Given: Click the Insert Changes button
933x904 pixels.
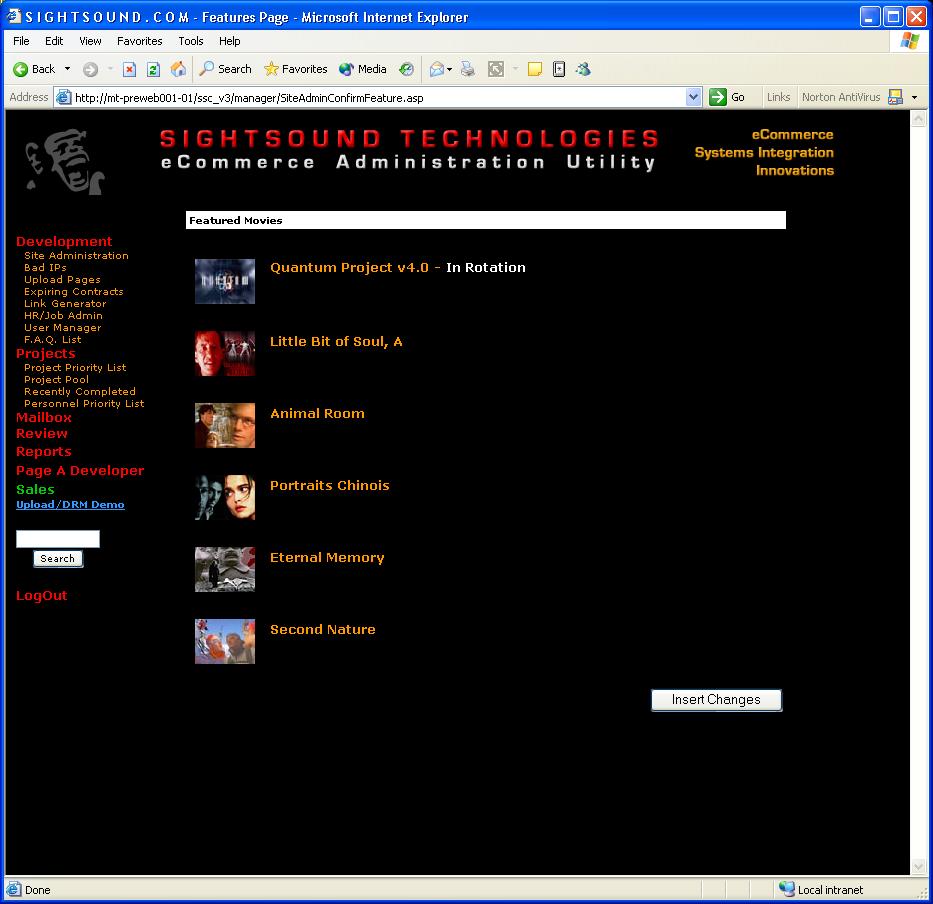Looking at the screenshot, I should 716,700.
